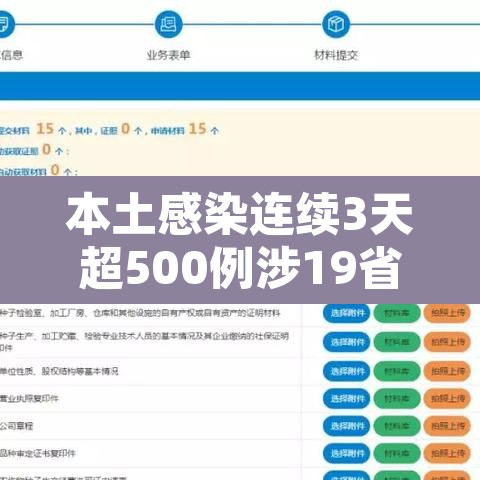Click the 自动获取材料 0 个 line
This screenshot has width=480, height=480.
(x=39, y=171)
